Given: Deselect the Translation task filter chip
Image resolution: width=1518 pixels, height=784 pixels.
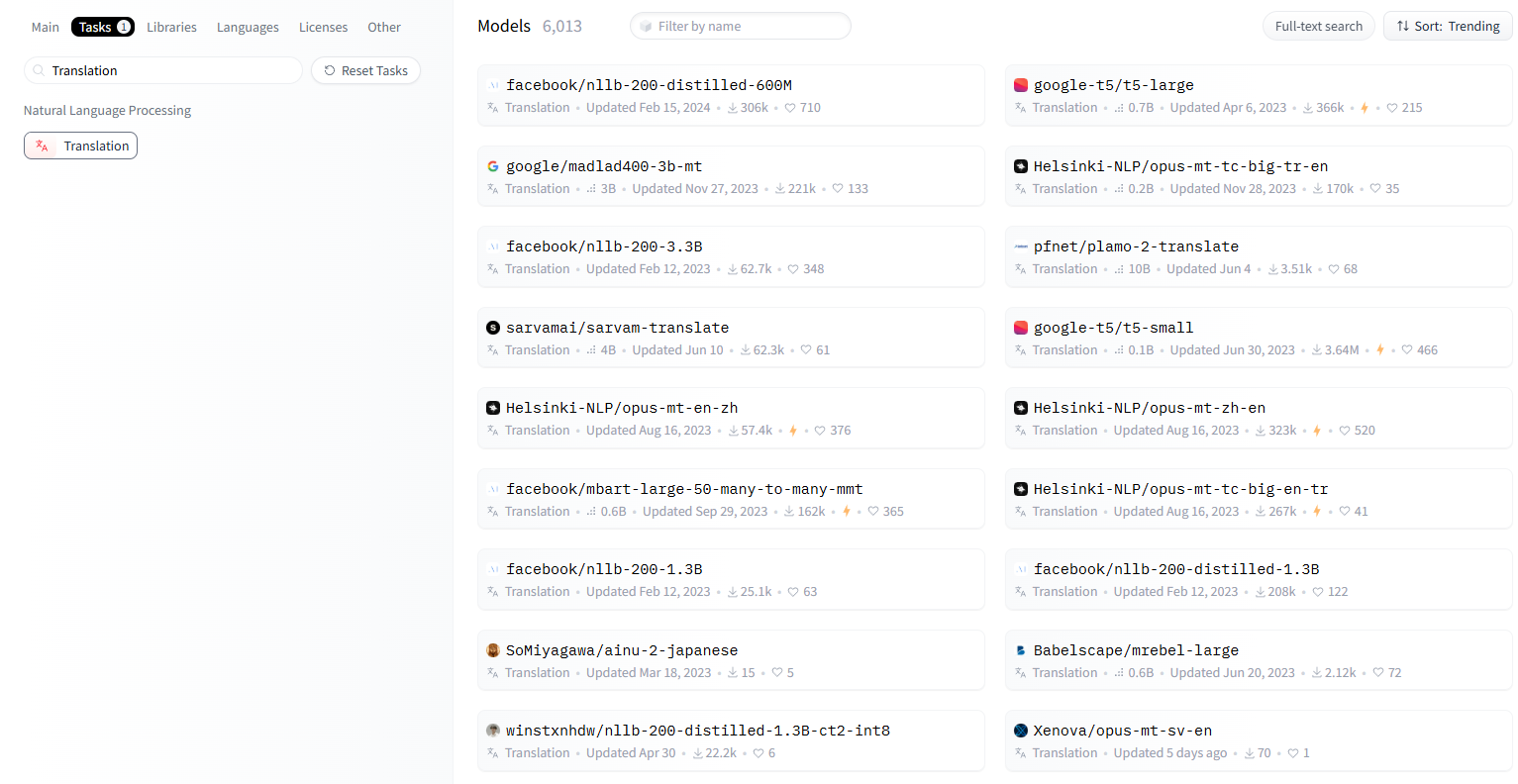Looking at the screenshot, I should tap(80, 146).
